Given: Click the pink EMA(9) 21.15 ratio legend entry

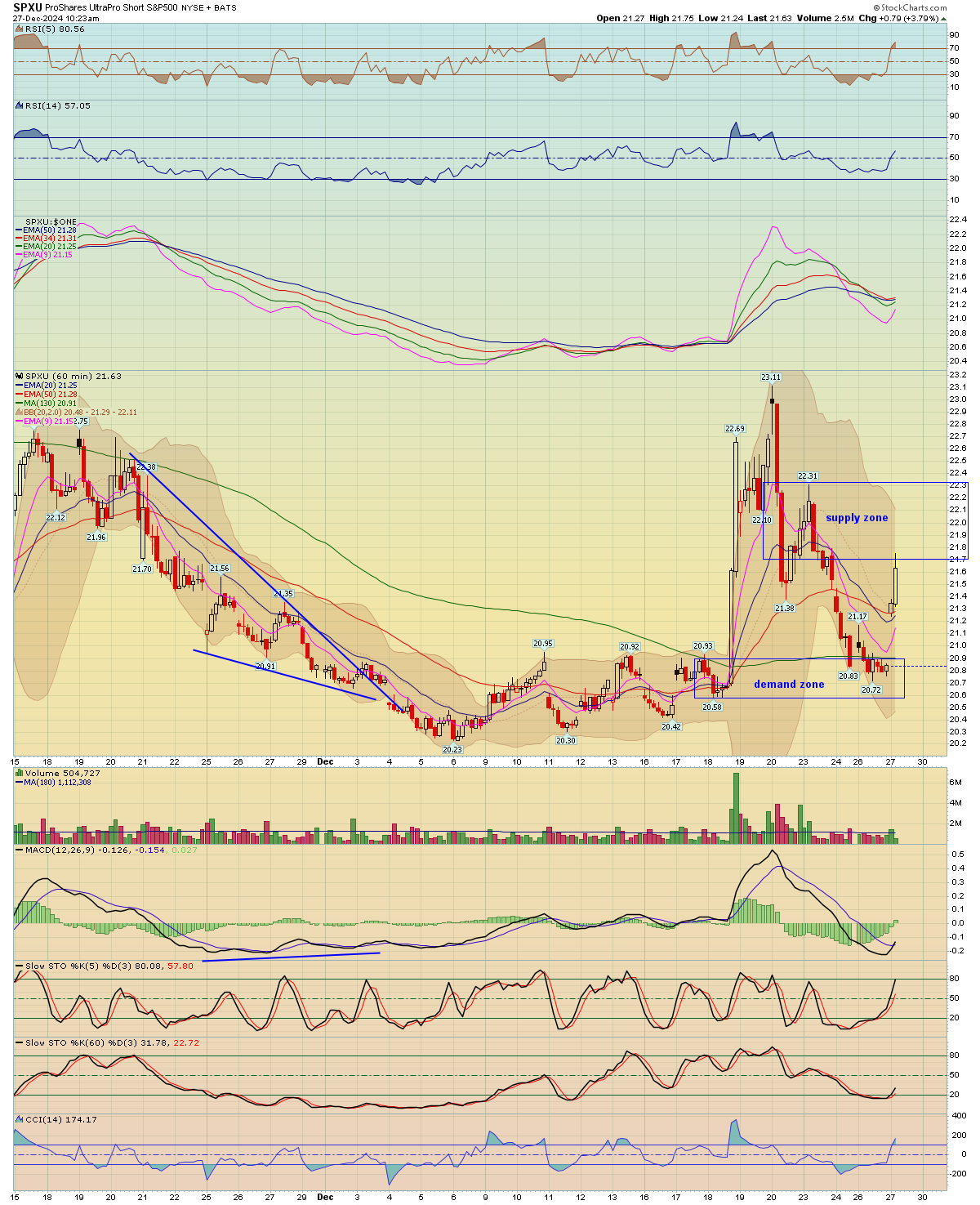Looking at the screenshot, I should 44,255.
